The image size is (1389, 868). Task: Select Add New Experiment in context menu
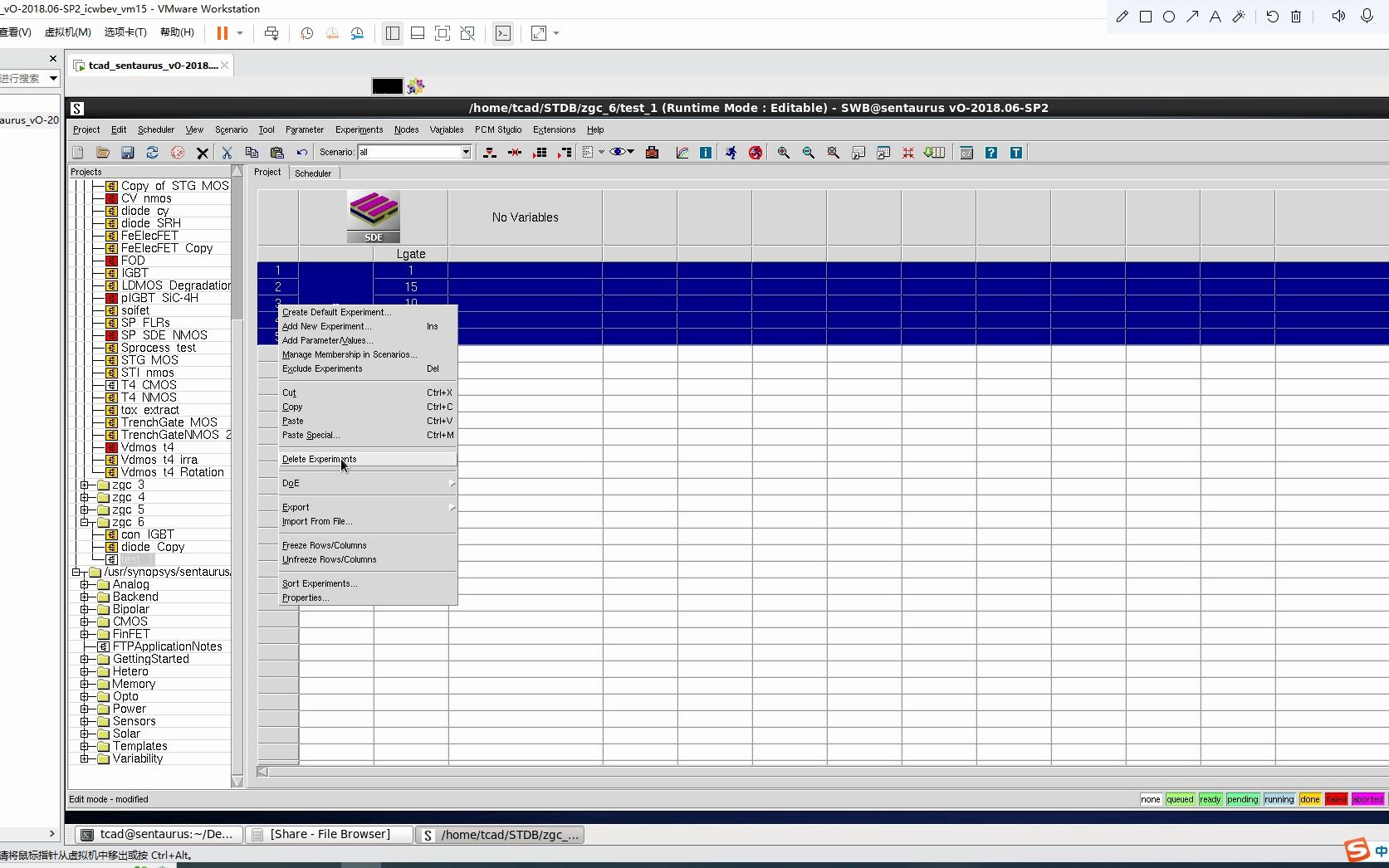pyautogui.click(x=368, y=326)
